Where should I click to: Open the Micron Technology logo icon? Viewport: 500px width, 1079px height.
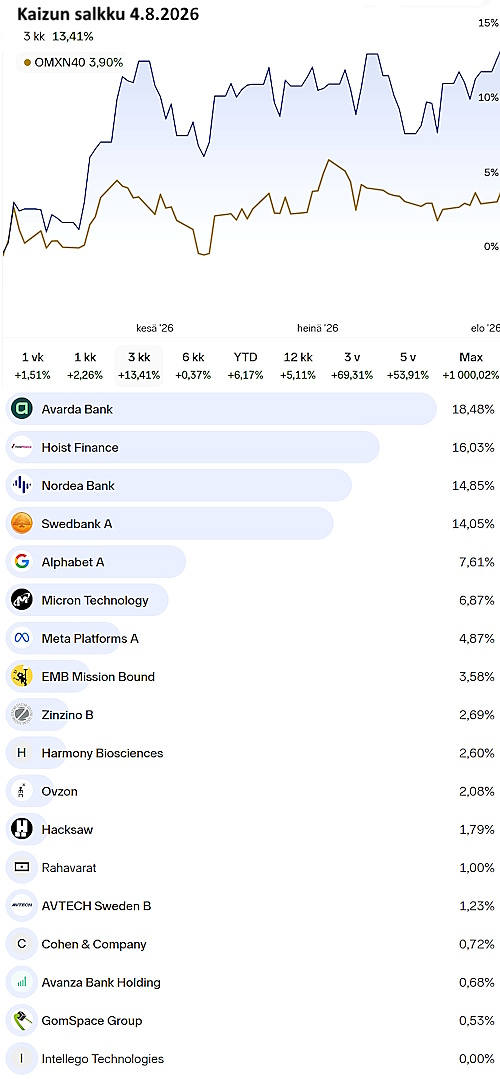pyautogui.click(x=22, y=600)
